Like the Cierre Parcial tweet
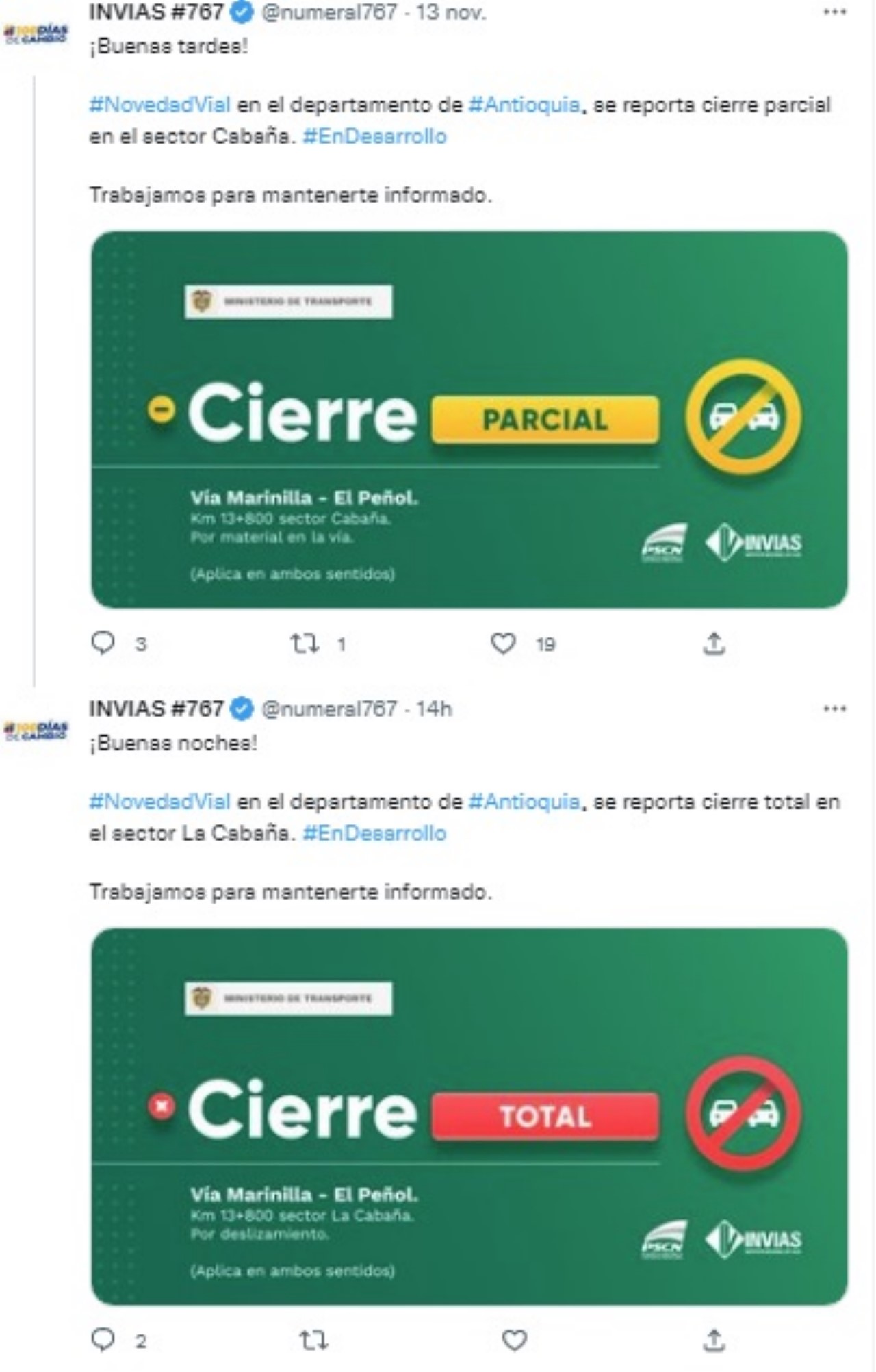876x1372 pixels. click(503, 643)
